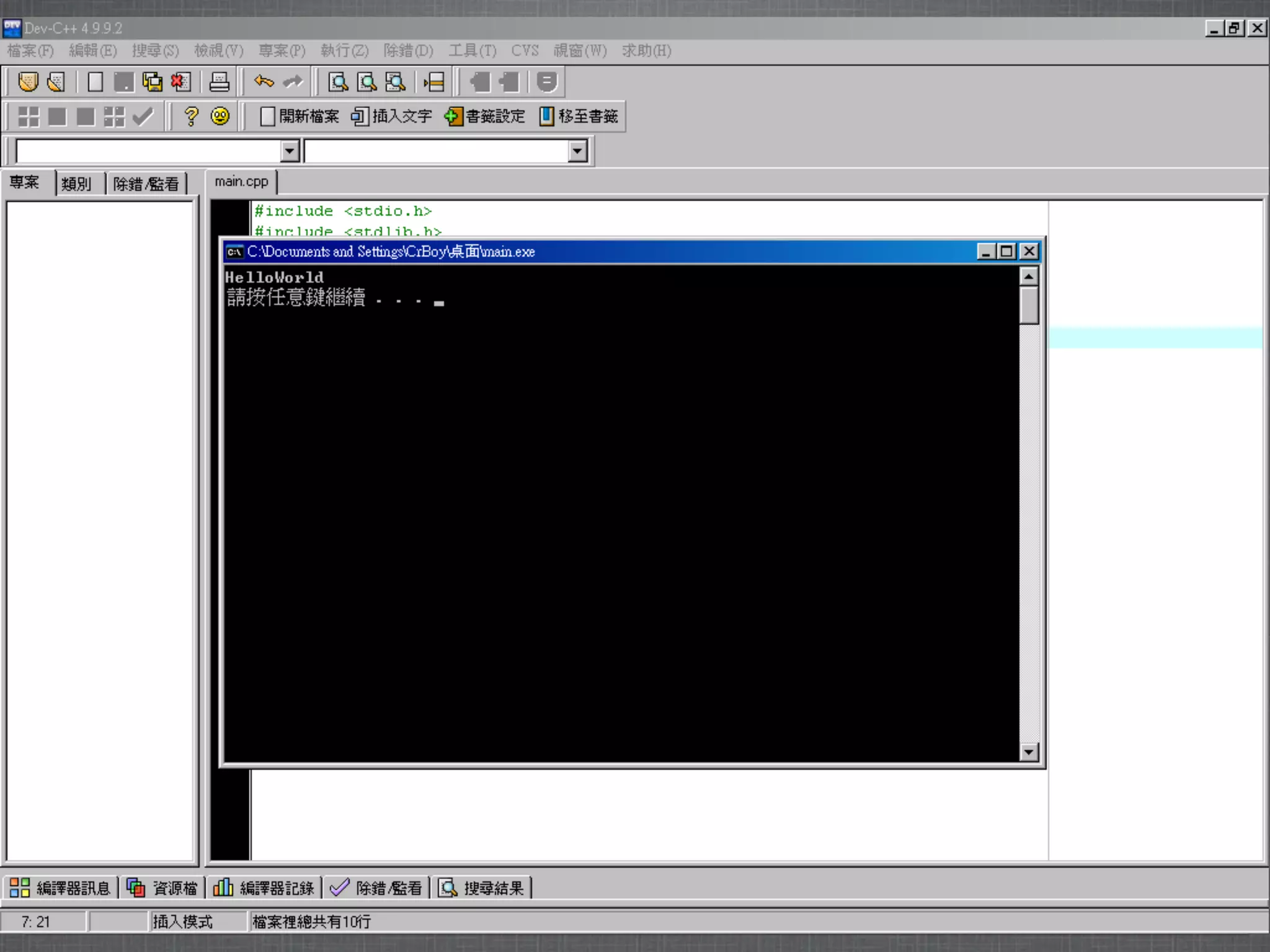Click the Open project icon in toolbar
The width and height of the screenshot is (1270, 952).
tap(28, 82)
